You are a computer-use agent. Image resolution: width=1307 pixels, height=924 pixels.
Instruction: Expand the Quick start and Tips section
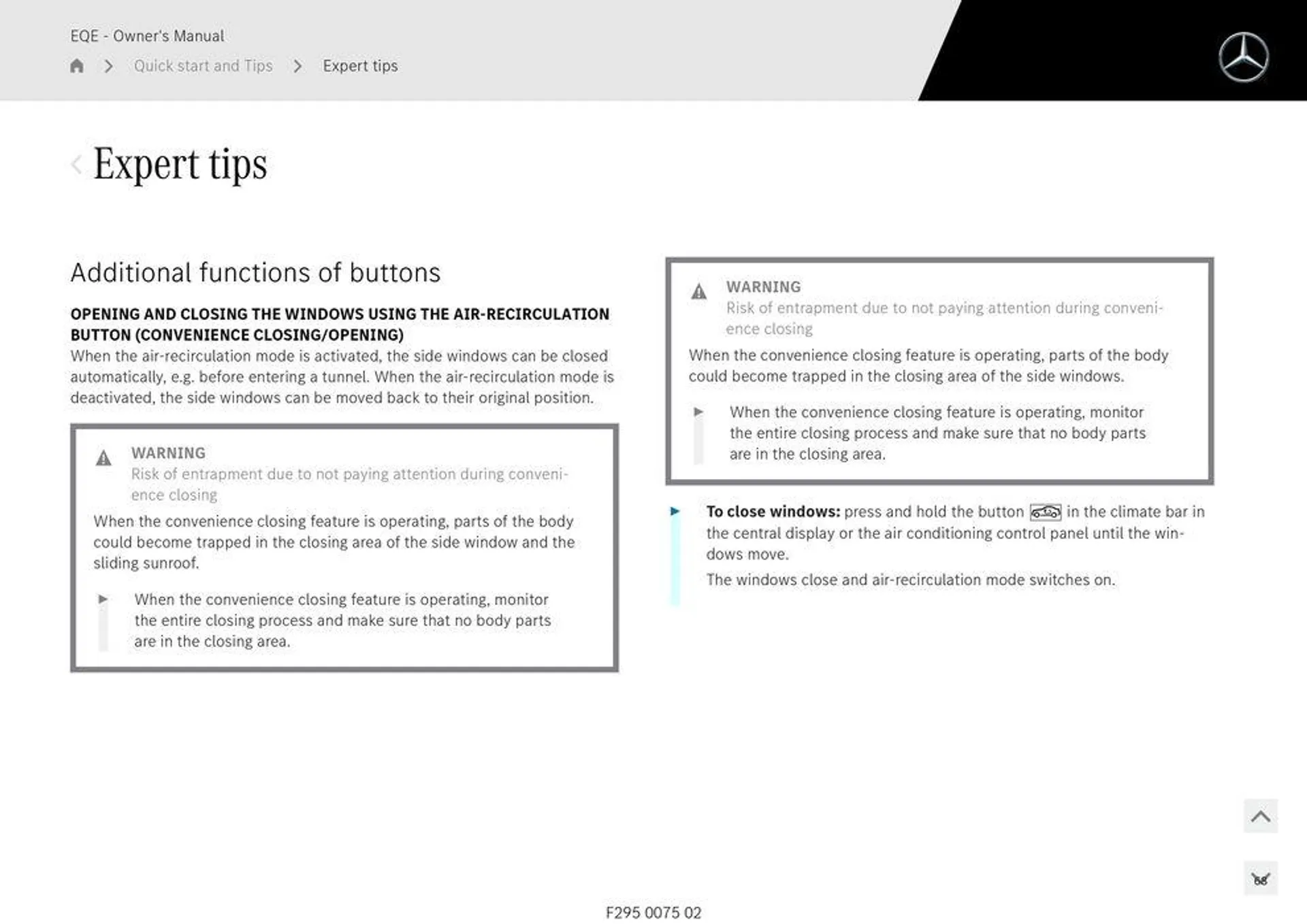202,65
